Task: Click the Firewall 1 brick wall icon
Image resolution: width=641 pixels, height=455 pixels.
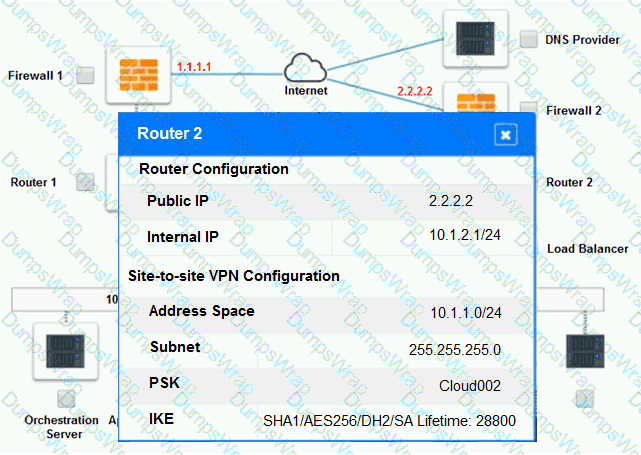Action: (138, 74)
